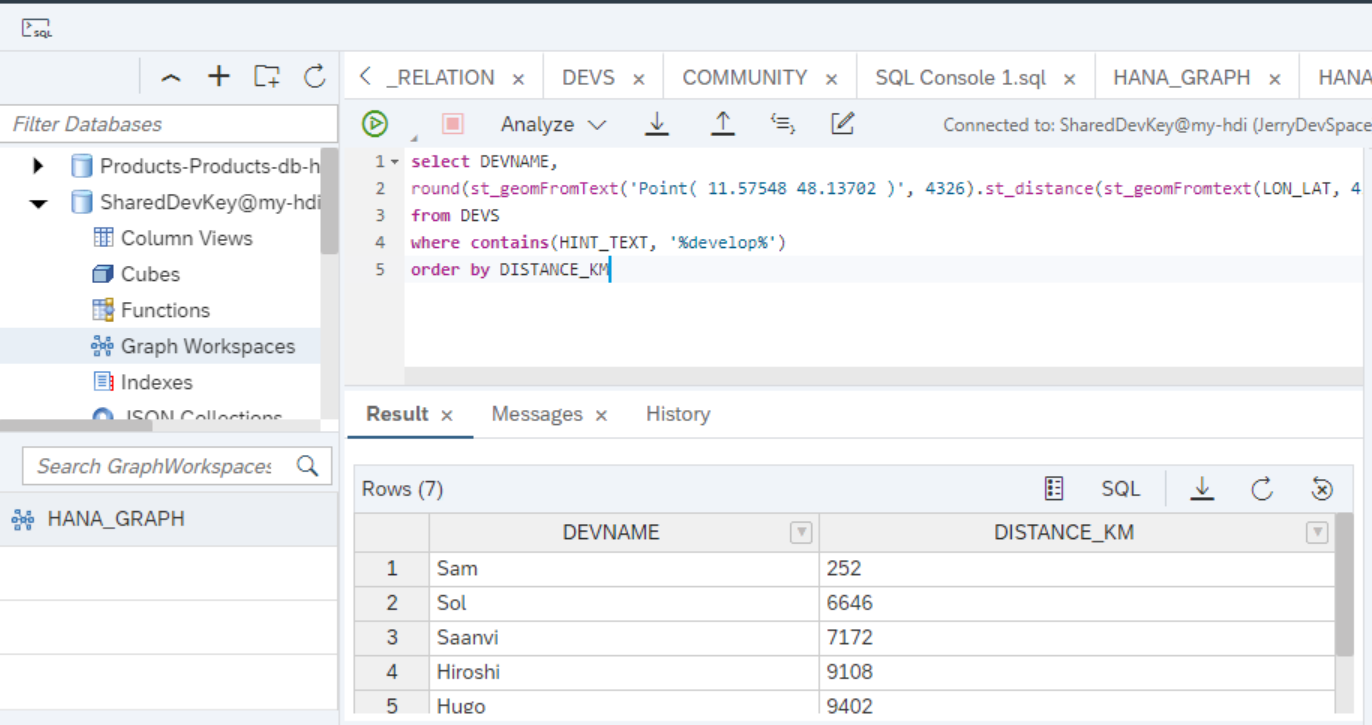Click the result form view icon
Viewport: 1372px width, 725px height.
click(x=1053, y=488)
